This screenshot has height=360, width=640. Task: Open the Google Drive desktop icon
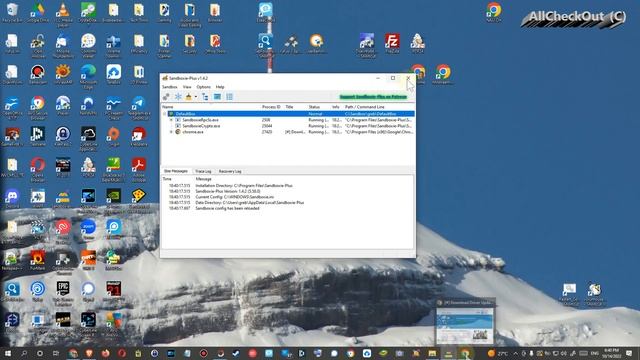pyautogui.click(x=38, y=13)
